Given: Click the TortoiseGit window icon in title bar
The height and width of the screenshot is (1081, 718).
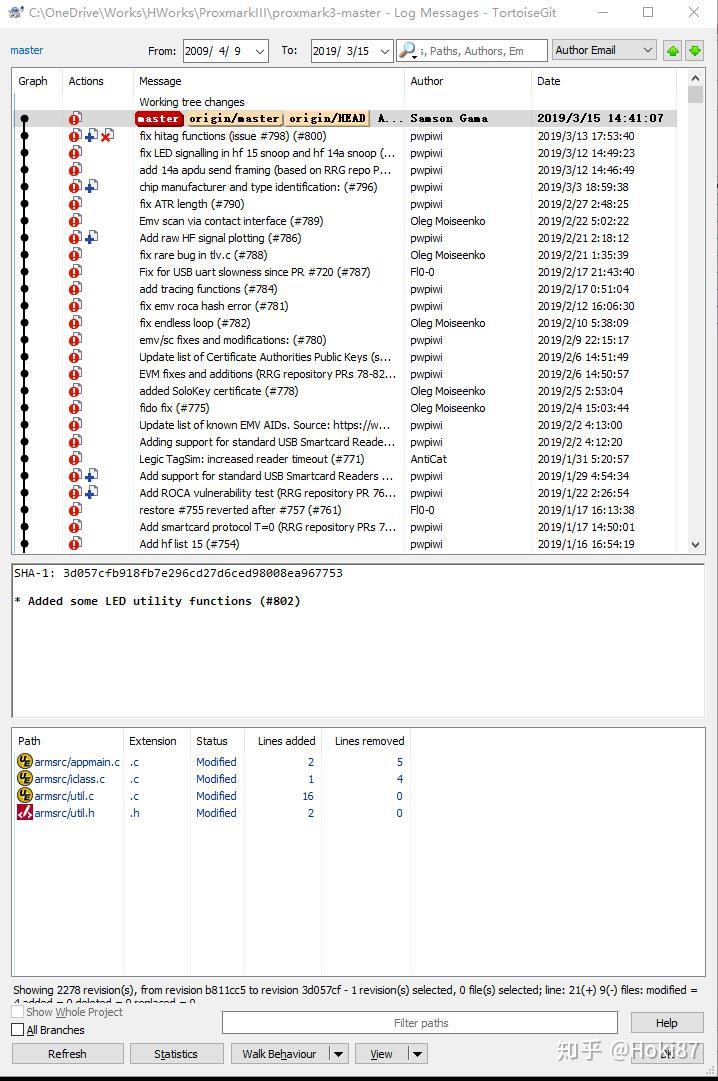Looking at the screenshot, I should pos(15,12).
